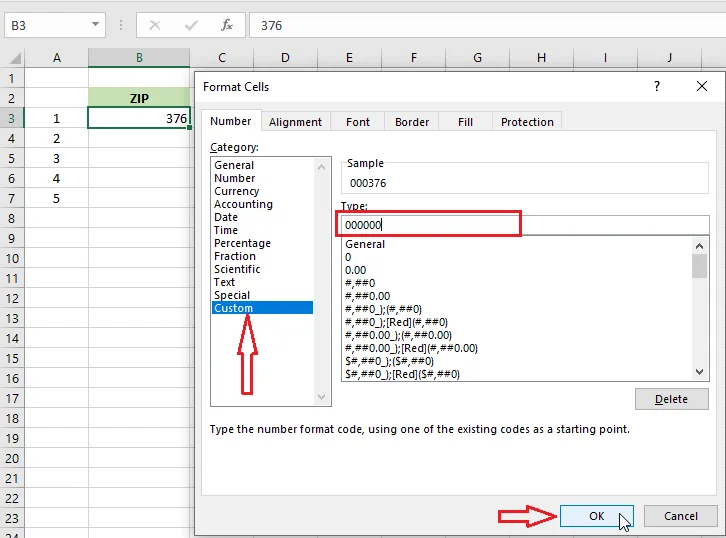Screen dimensions: 726x538
Task: Select column B header
Action: point(139,57)
